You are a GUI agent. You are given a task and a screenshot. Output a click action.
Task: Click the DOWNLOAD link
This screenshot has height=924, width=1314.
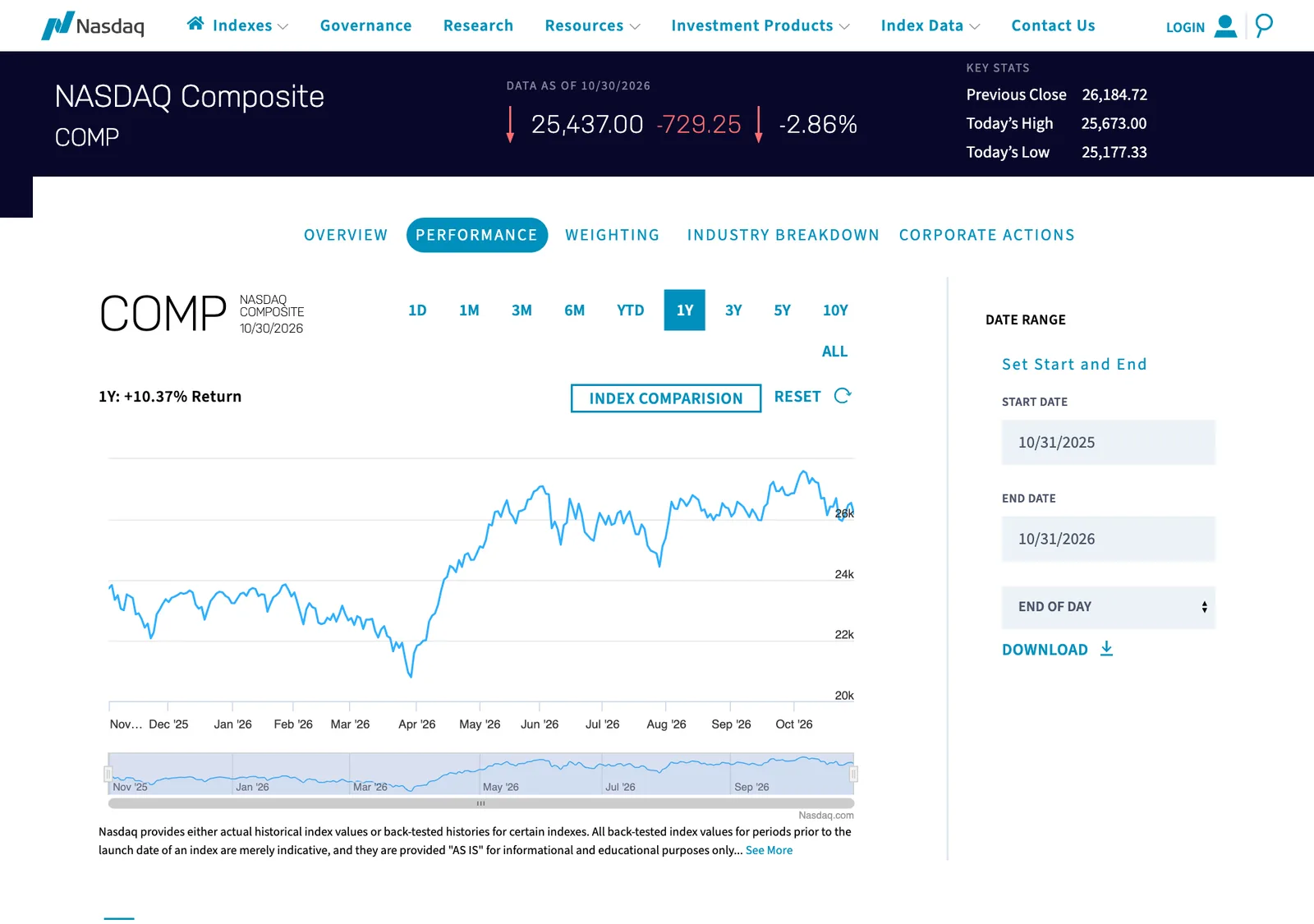[1045, 650]
